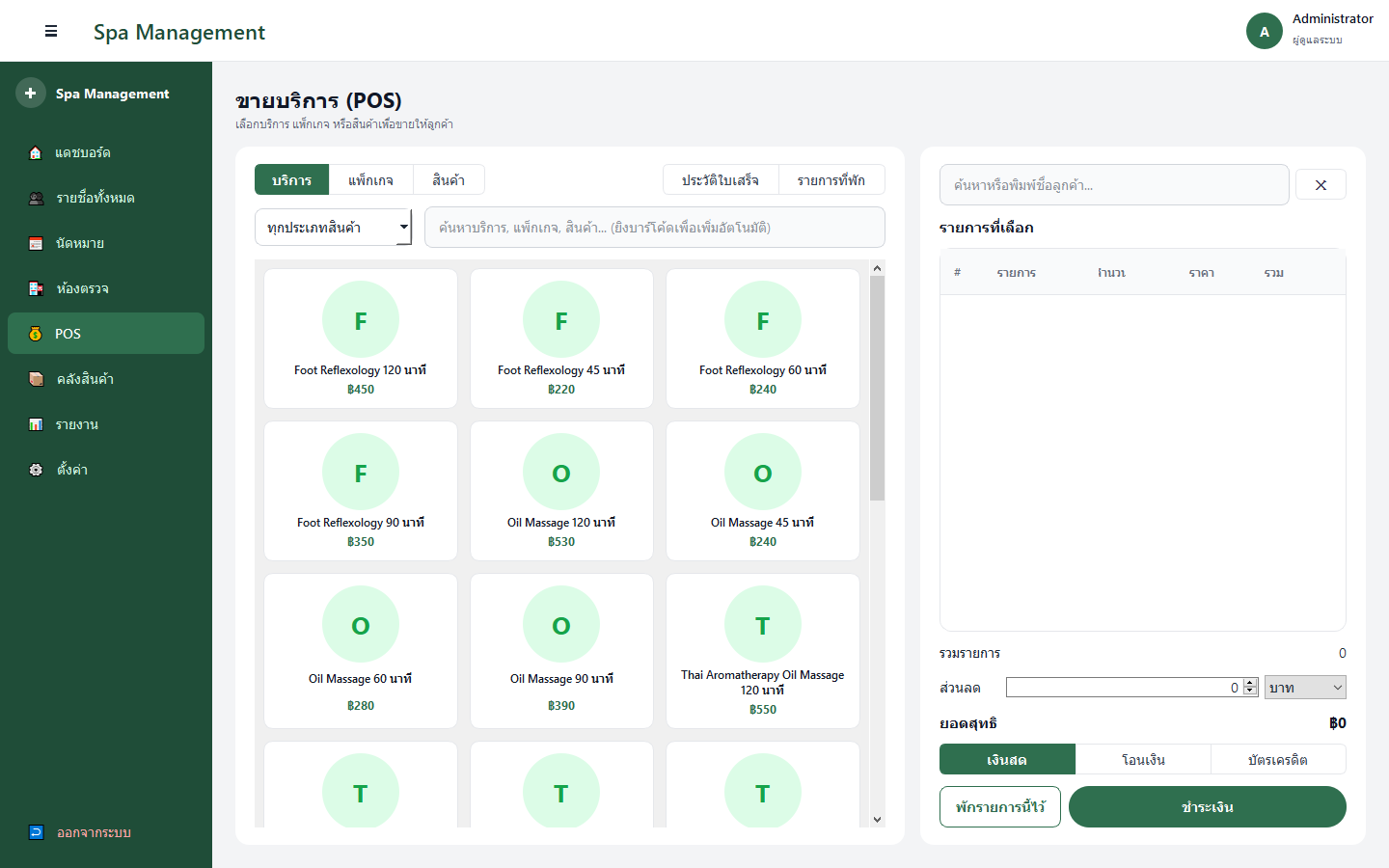The height and width of the screenshot is (868, 1389).
Task: Add Foot Reflexology 45 นาที service
Action: tap(561, 339)
